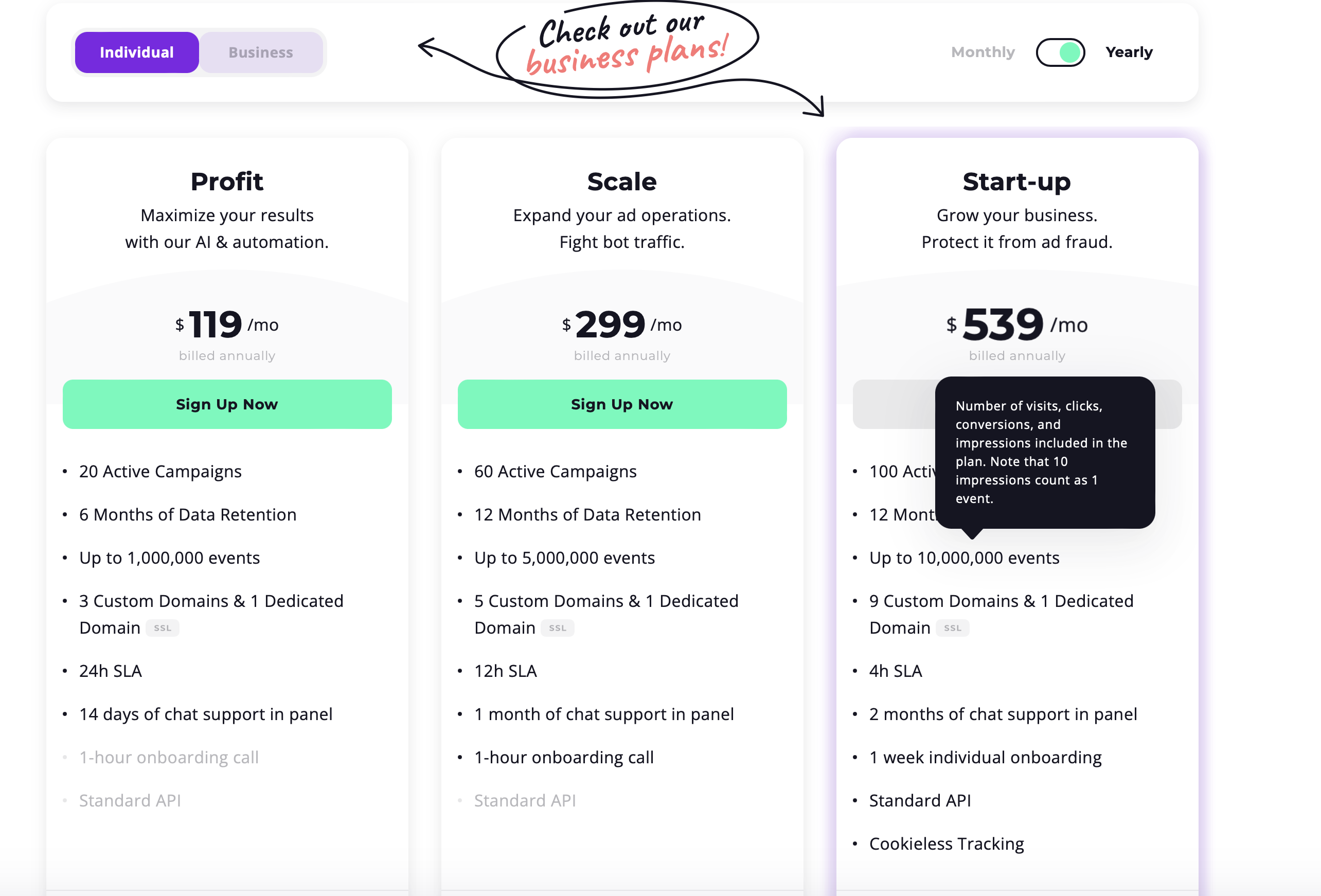The width and height of the screenshot is (1321, 896).
Task: Click 'Cookieless Tracking' feature in Start-up
Action: [947, 844]
